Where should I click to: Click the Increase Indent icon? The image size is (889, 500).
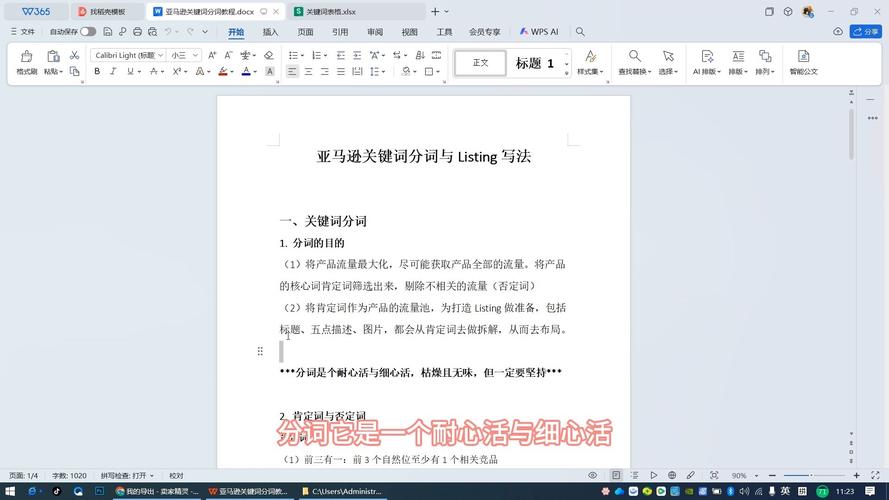(357, 55)
